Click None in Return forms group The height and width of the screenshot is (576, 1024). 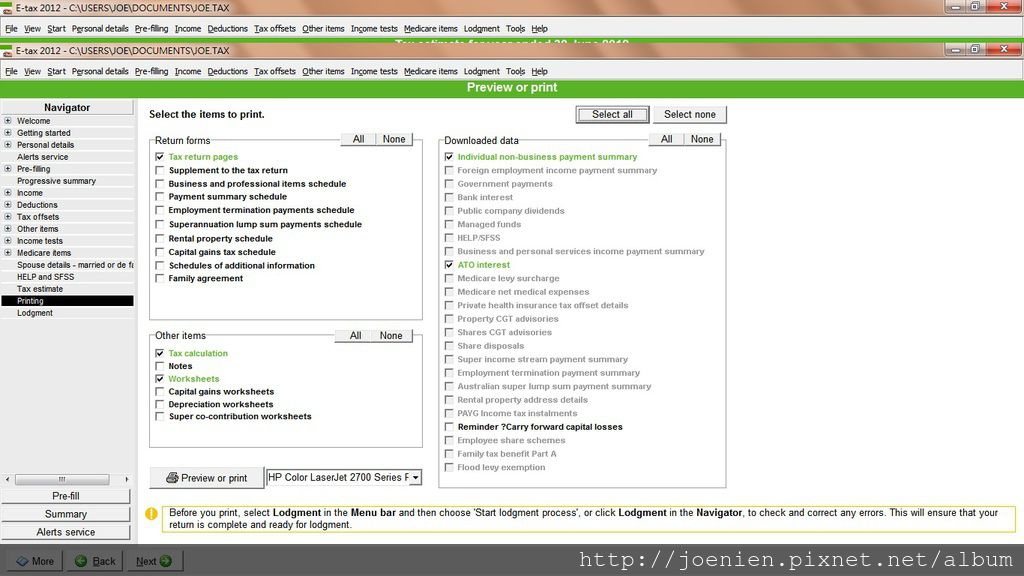(x=394, y=139)
